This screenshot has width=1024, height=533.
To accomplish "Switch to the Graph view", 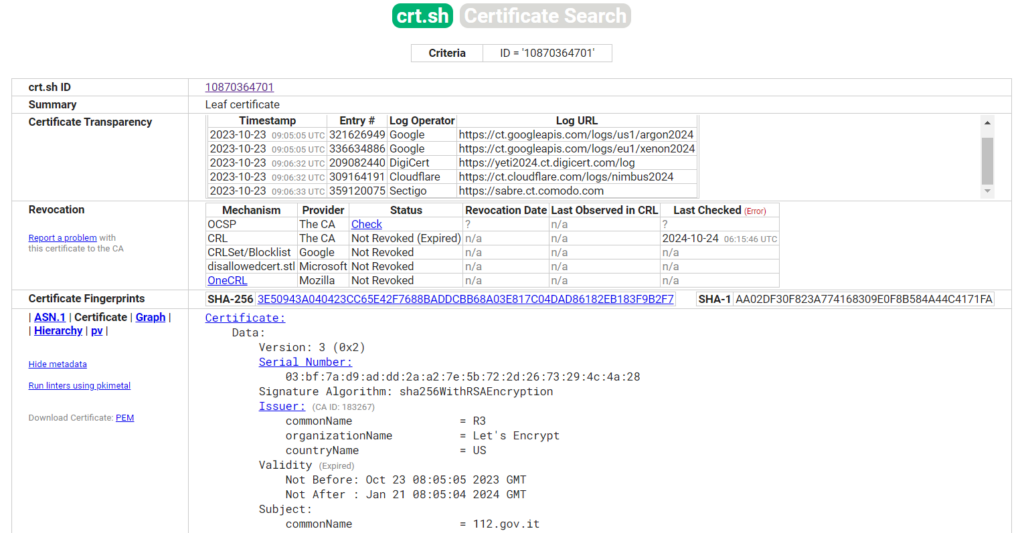I will click(x=150, y=317).
